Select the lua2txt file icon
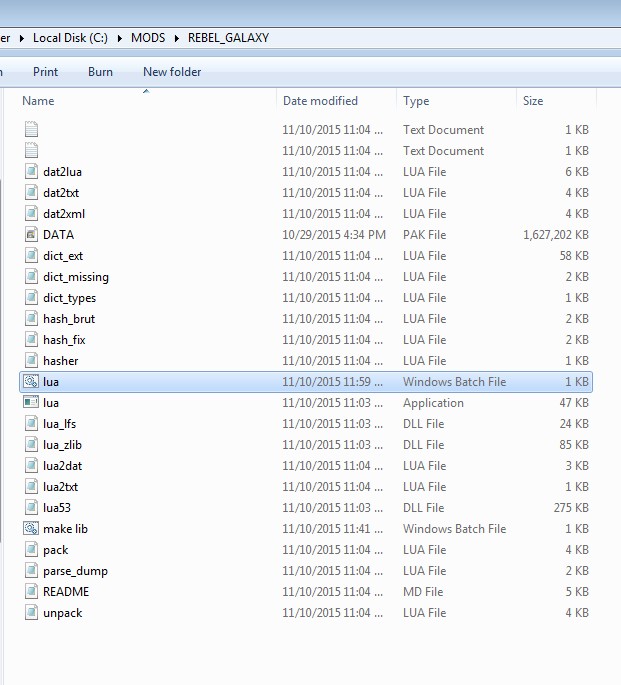Image resolution: width=621 pixels, height=685 pixels. [x=31, y=486]
